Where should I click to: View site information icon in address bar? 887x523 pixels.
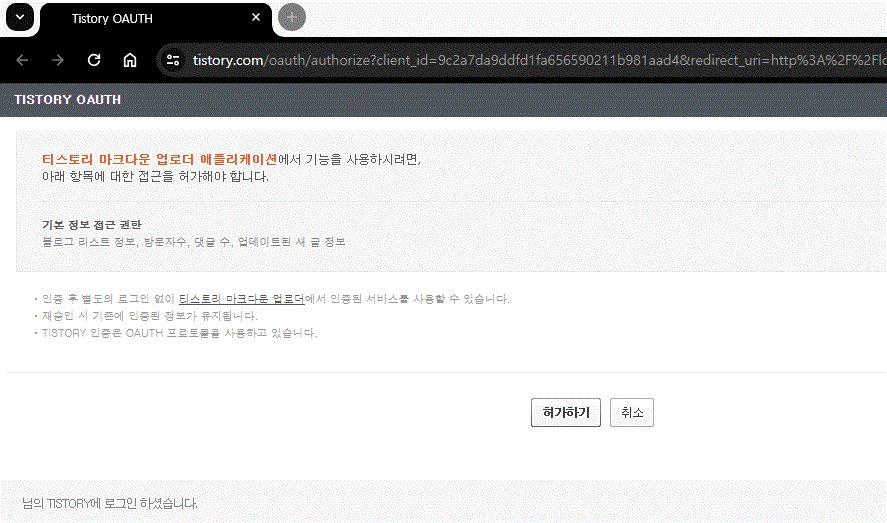click(173, 60)
